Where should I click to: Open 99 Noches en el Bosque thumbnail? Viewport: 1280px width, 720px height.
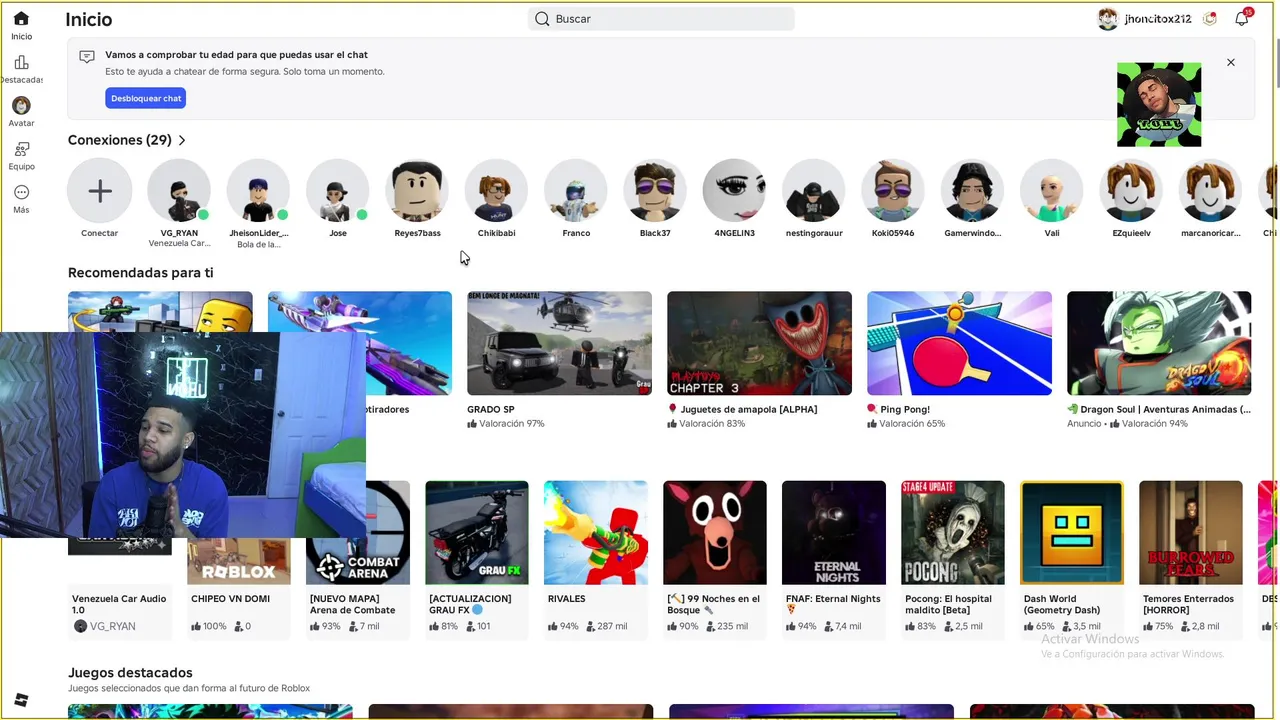(715, 532)
